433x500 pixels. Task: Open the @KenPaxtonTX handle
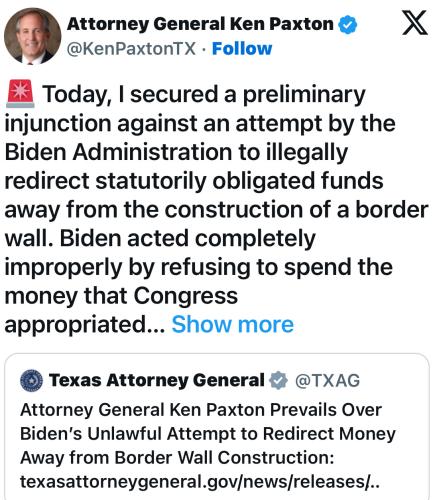pos(131,49)
